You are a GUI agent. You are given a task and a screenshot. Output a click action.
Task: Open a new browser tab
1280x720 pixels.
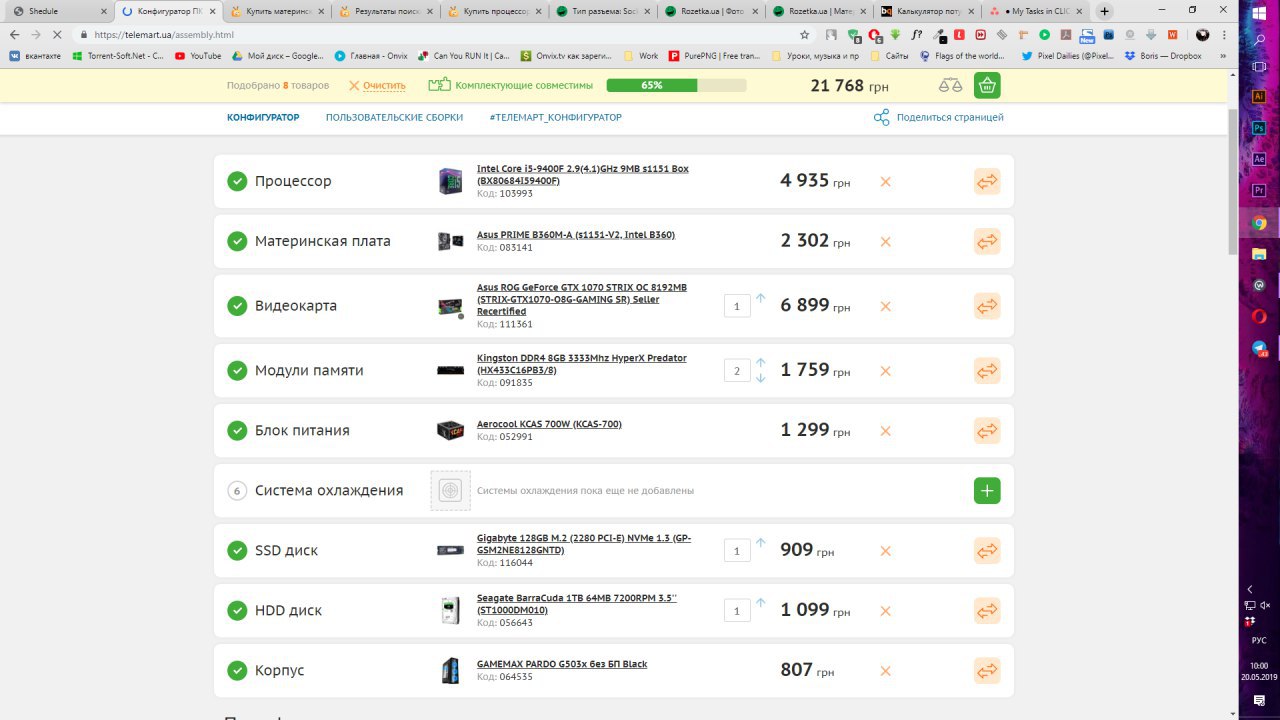click(x=1104, y=11)
